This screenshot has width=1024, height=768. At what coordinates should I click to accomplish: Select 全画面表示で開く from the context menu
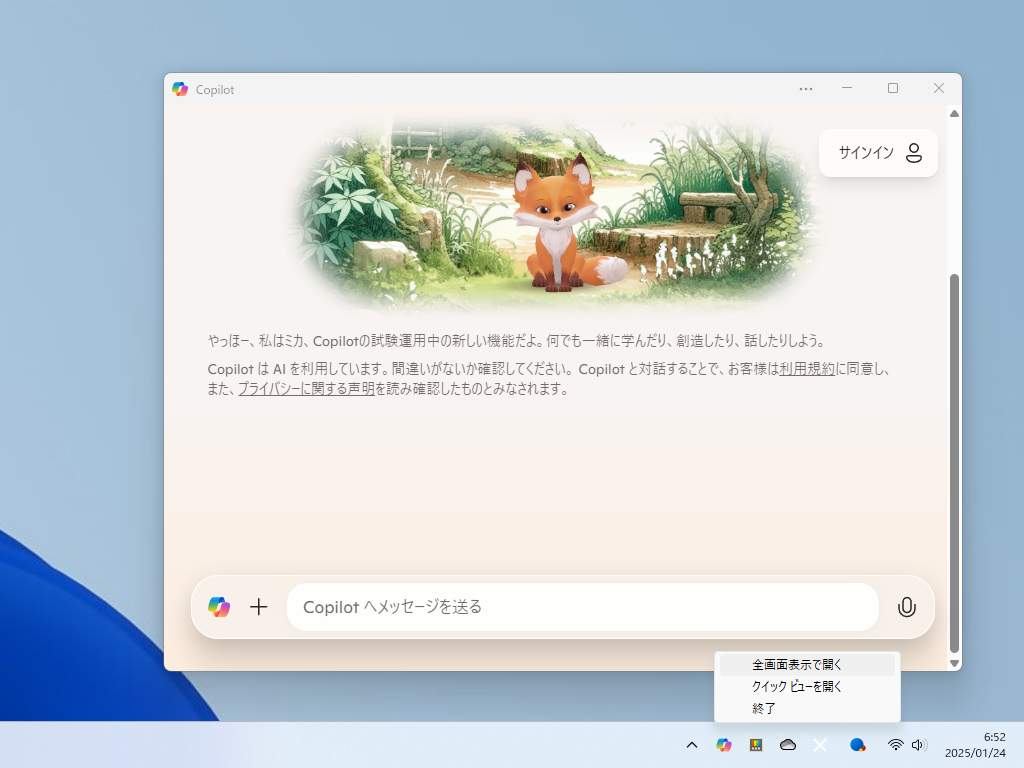click(x=797, y=663)
